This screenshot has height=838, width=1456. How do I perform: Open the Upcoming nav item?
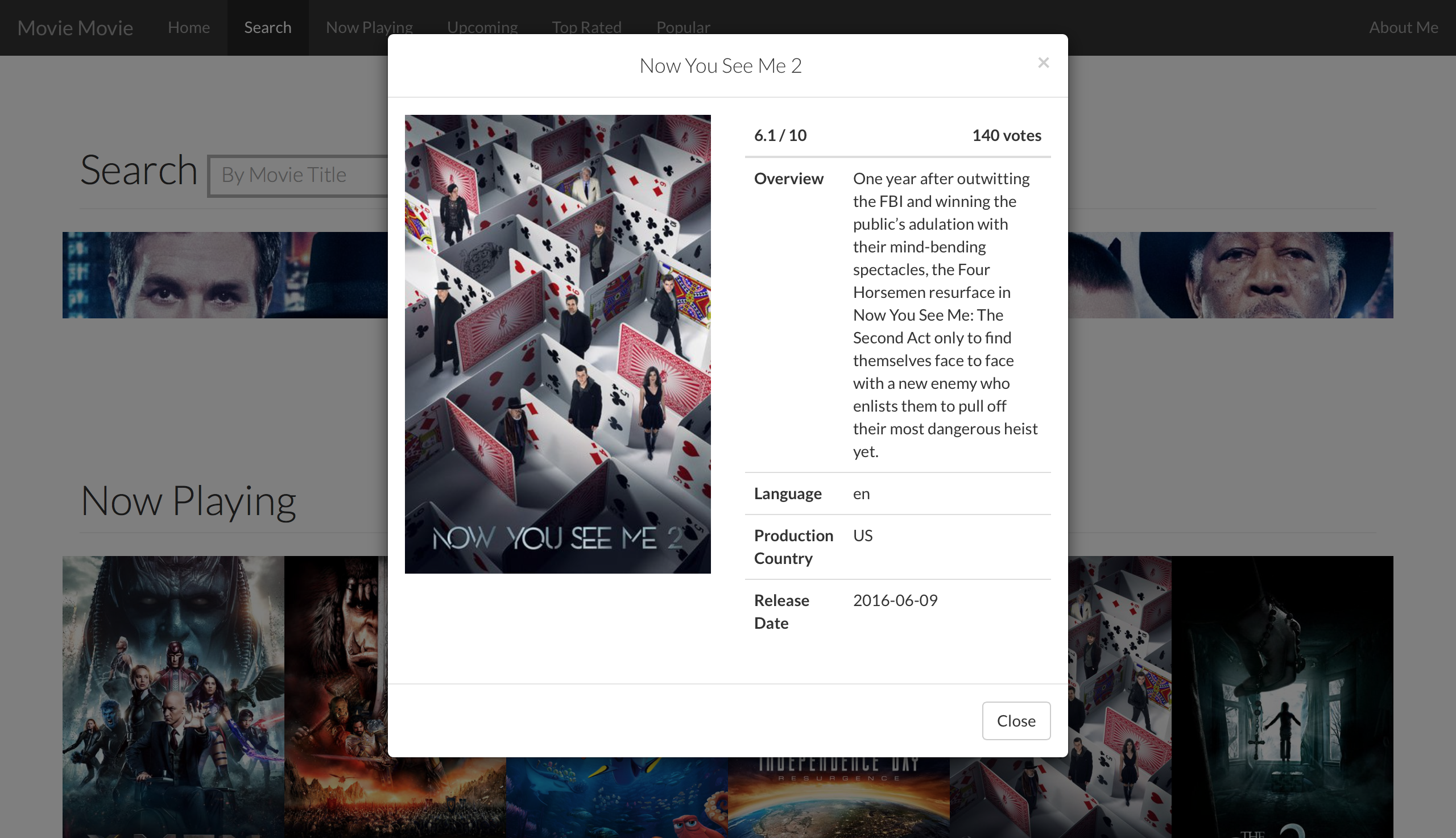(x=482, y=28)
